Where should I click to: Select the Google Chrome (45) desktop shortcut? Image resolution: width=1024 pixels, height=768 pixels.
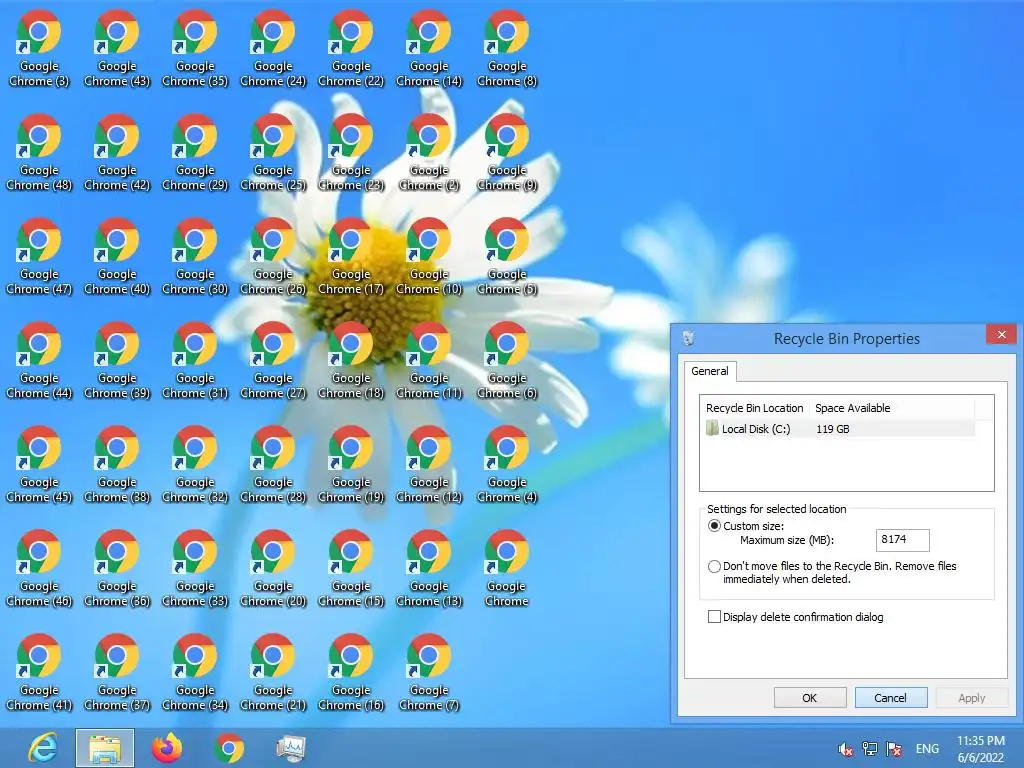point(39,464)
